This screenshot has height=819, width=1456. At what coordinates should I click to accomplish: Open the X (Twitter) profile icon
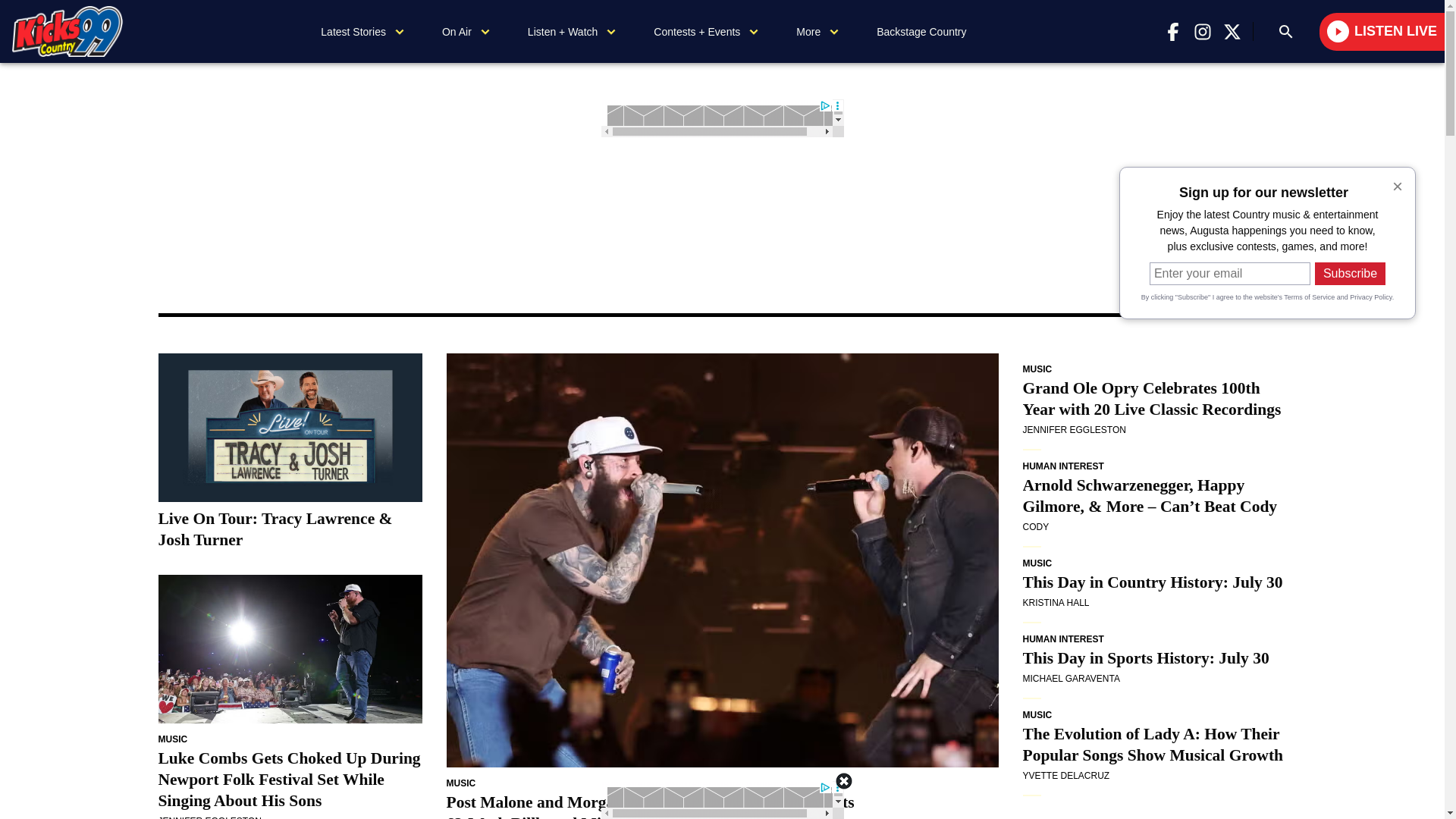1232,32
